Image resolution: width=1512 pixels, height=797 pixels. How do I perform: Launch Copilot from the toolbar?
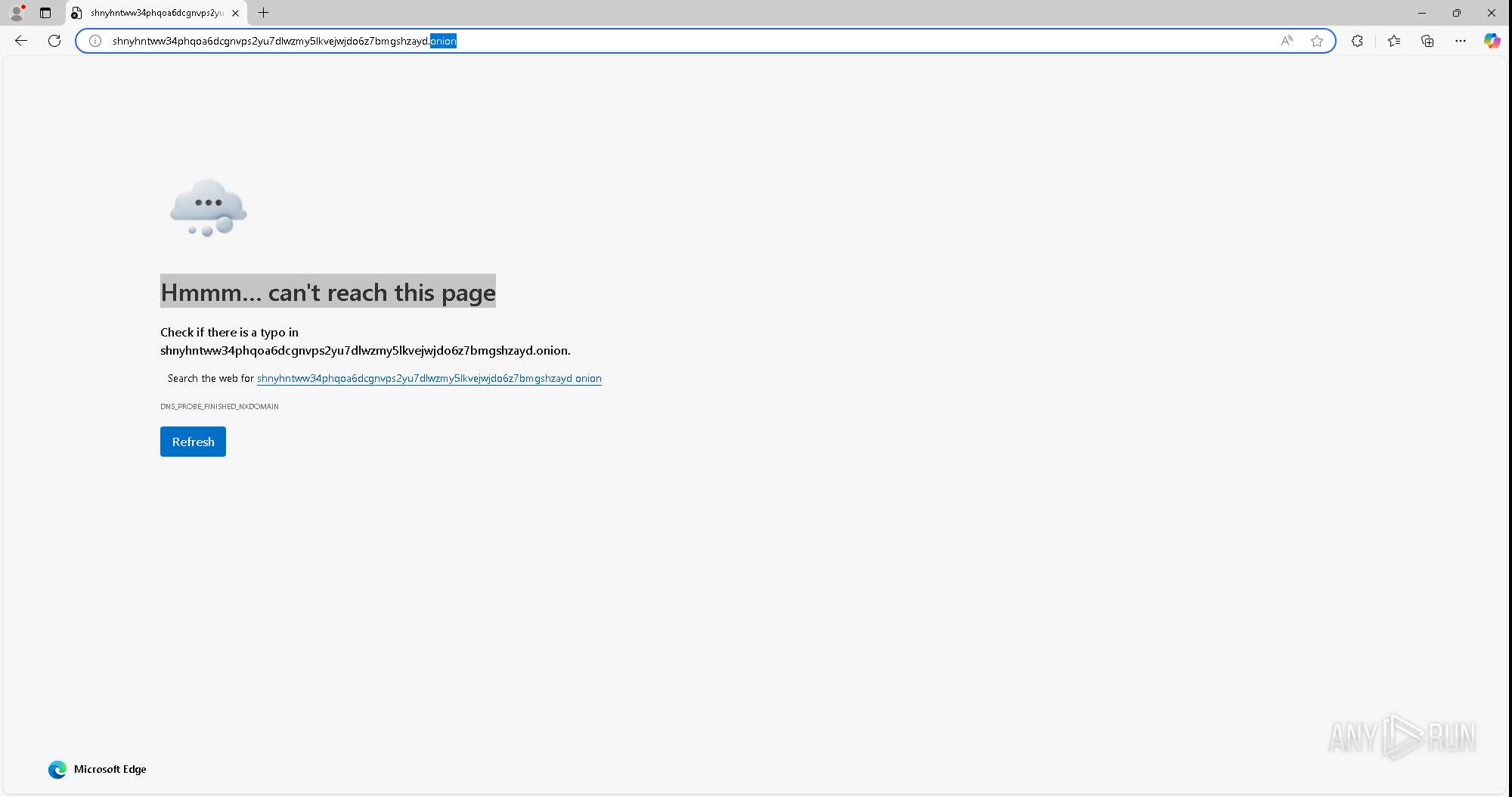pyautogui.click(x=1492, y=41)
